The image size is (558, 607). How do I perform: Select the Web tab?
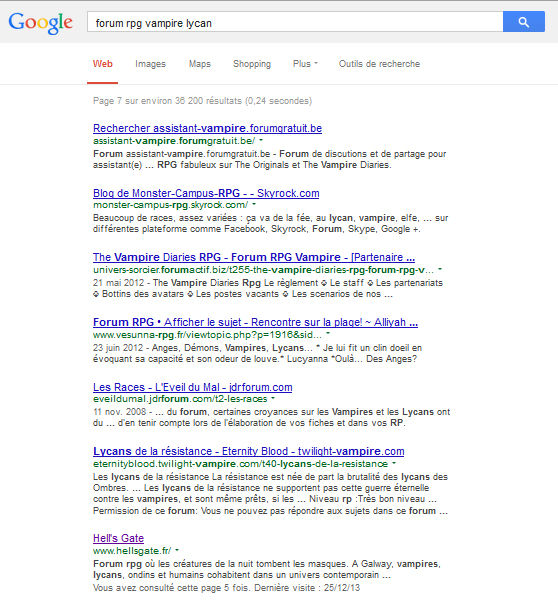103,64
